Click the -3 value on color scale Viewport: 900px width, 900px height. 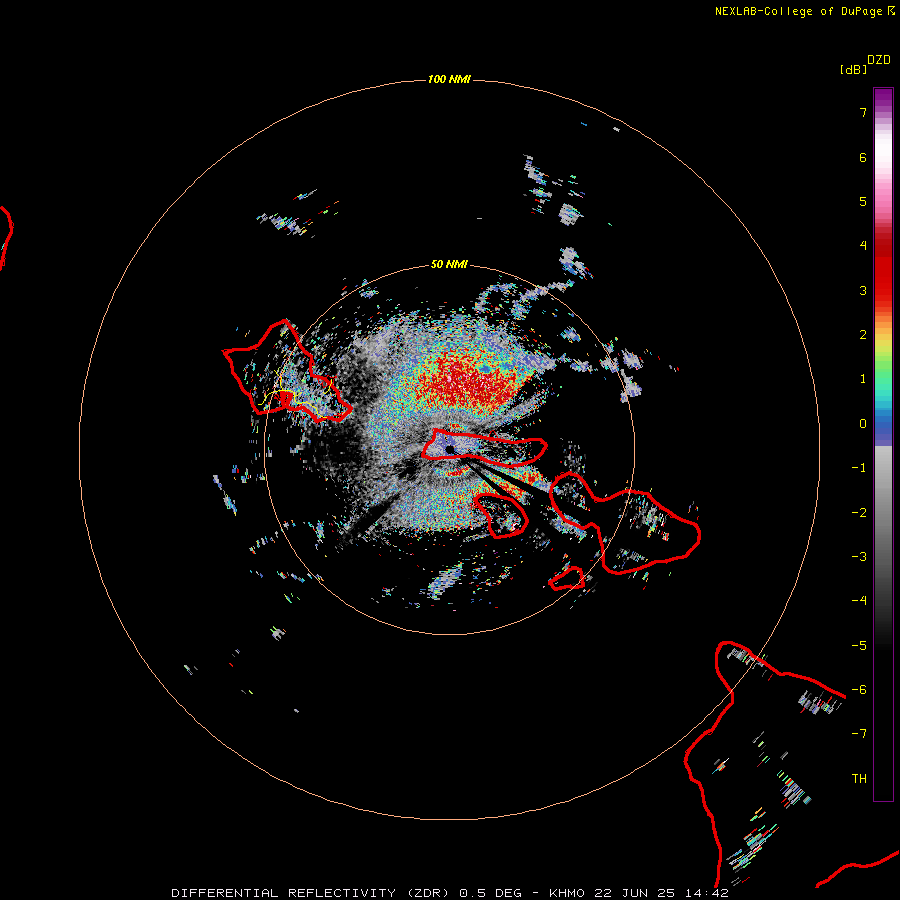click(x=859, y=557)
